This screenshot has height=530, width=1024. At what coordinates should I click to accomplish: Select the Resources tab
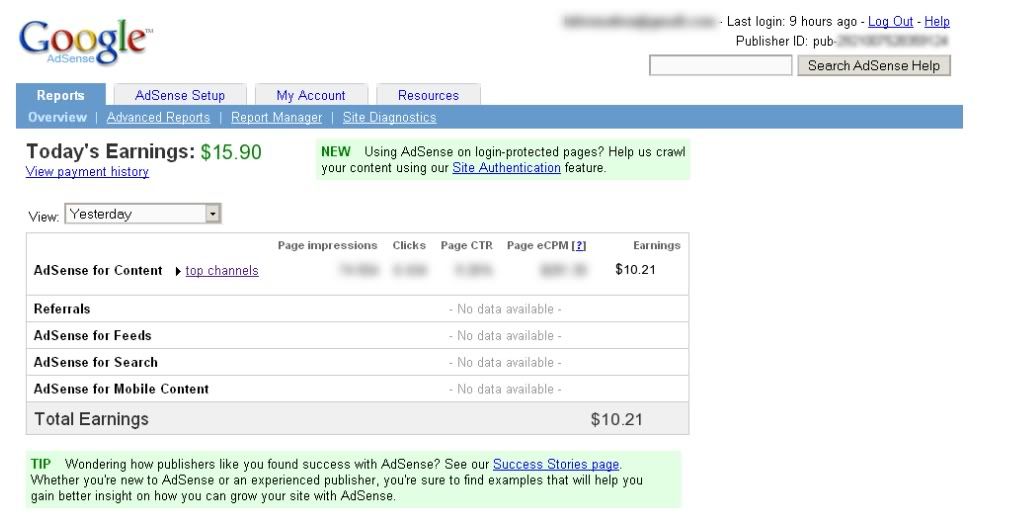(x=428, y=95)
